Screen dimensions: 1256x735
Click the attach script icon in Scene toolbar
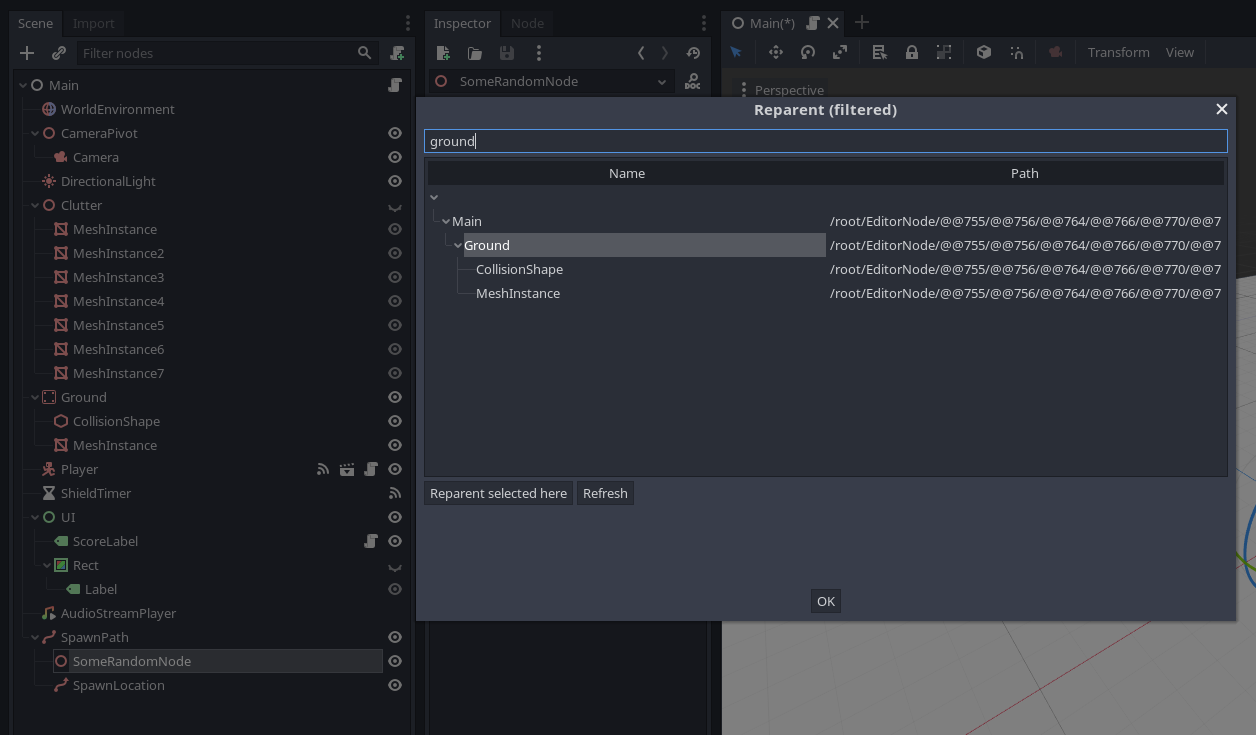[x=398, y=53]
